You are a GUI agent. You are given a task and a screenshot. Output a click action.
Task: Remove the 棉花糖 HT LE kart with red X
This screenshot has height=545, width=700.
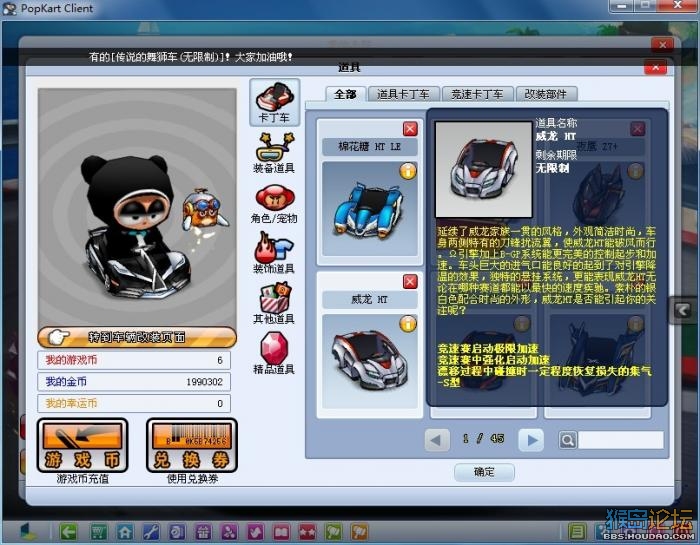click(410, 129)
